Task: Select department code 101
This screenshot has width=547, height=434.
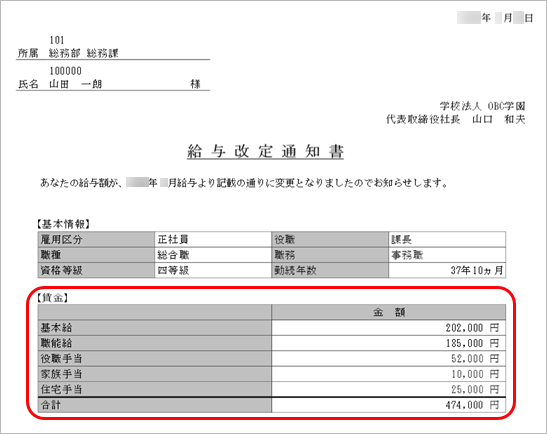Action: [57, 40]
